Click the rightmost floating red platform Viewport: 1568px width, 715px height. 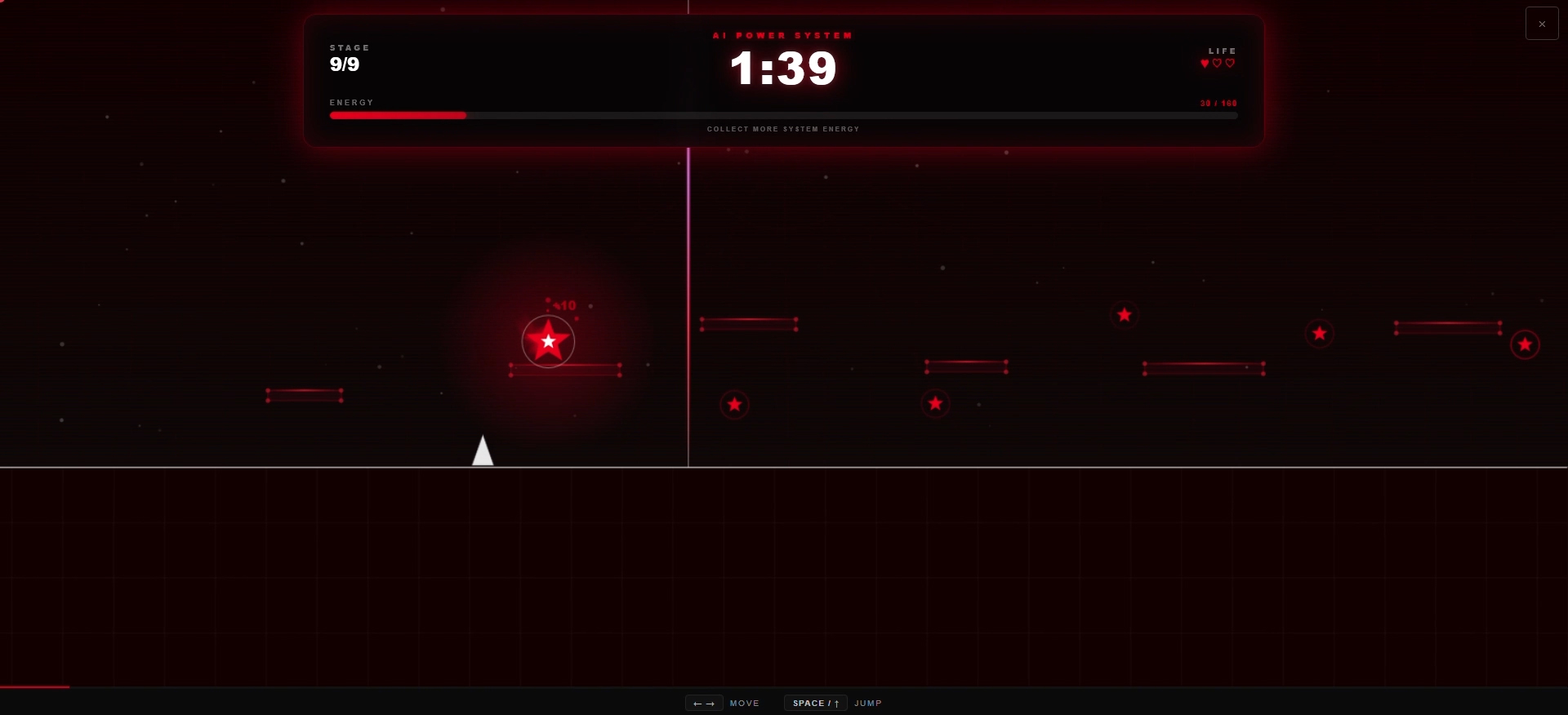(1448, 327)
